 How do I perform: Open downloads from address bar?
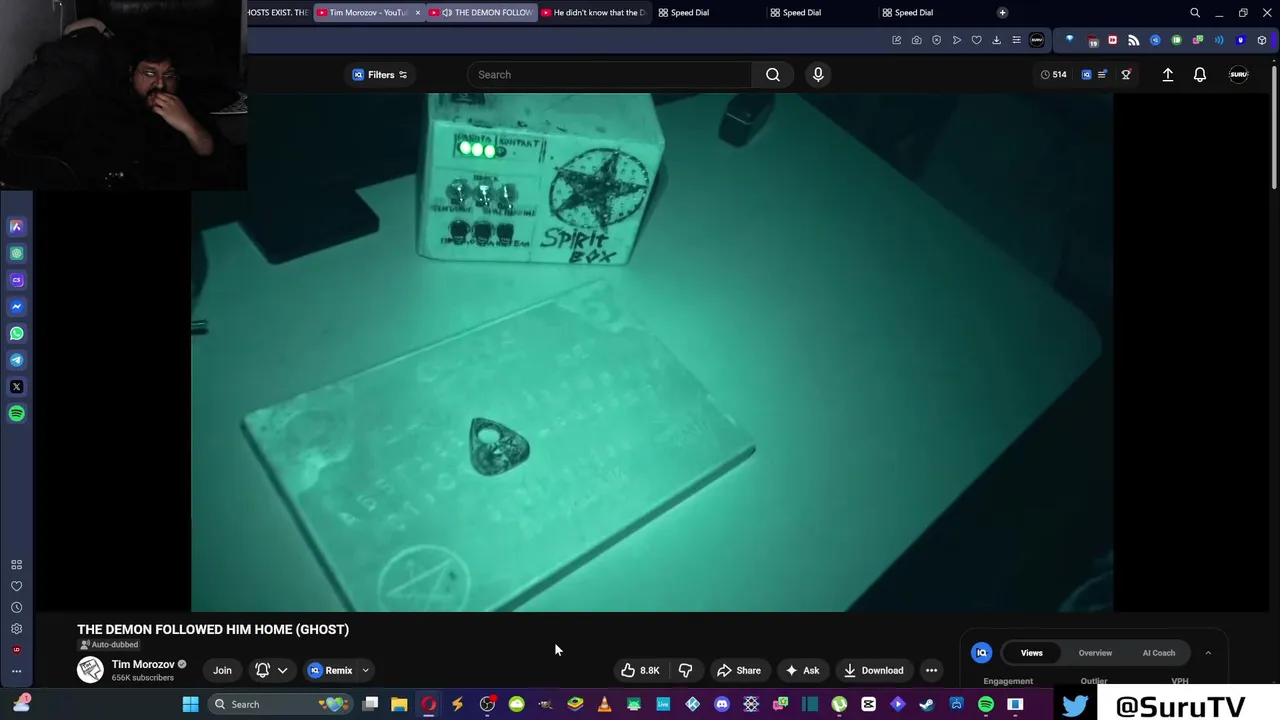(996, 40)
